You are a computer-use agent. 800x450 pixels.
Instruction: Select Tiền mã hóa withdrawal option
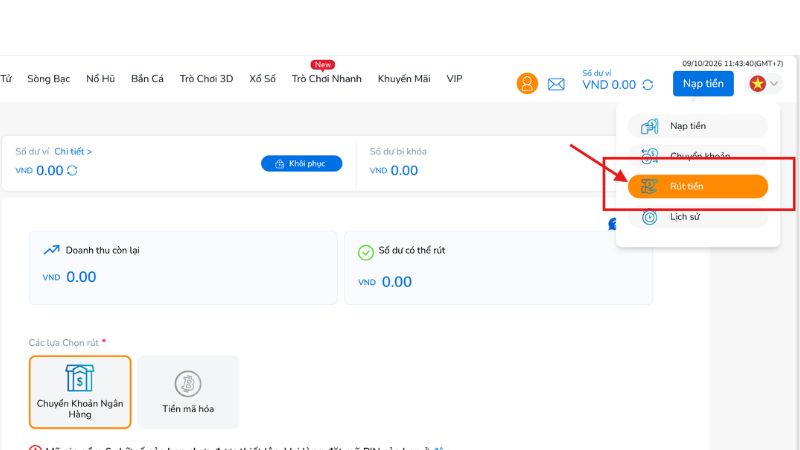(188, 392)
